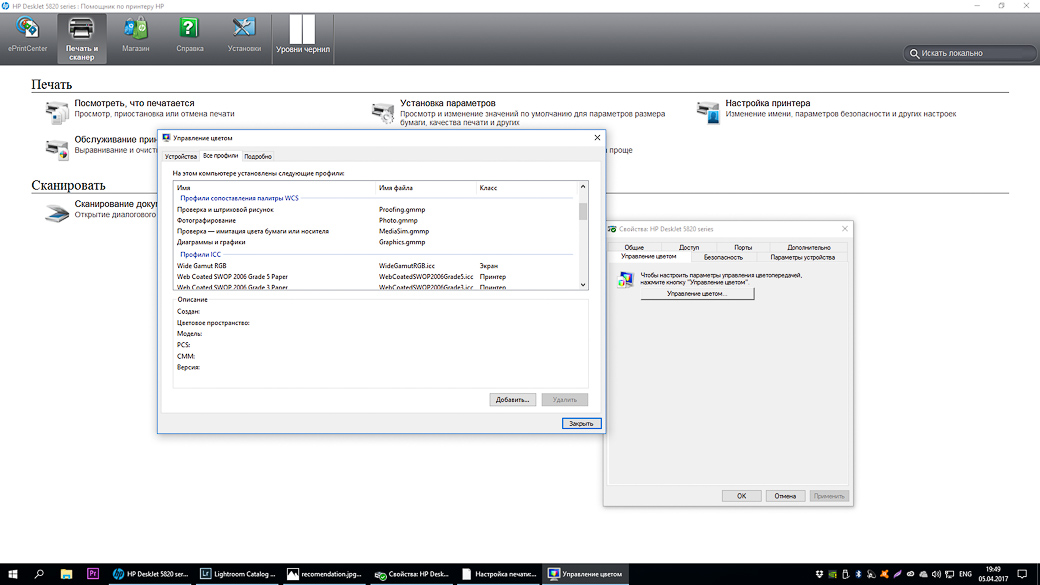Open the Action Center notifications icon
Screen dimensions: 1040x585
coord(1023,574)
